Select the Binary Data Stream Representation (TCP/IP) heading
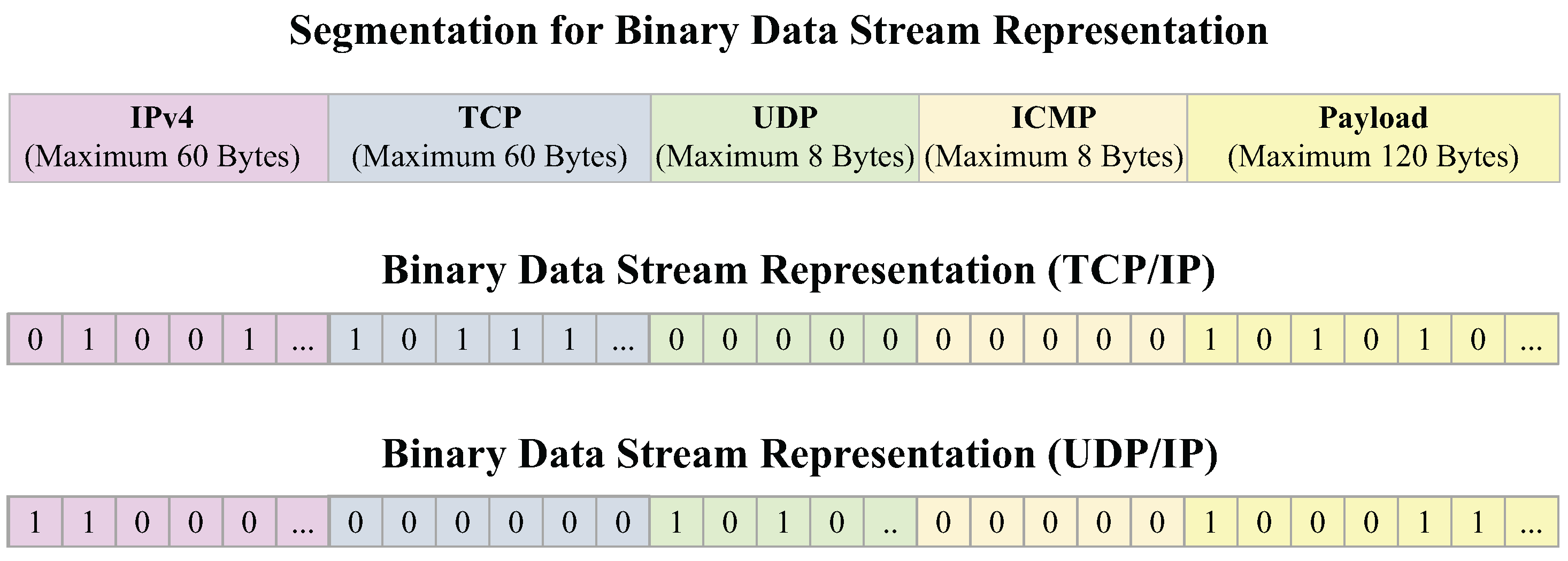 [x=798, y=270]
